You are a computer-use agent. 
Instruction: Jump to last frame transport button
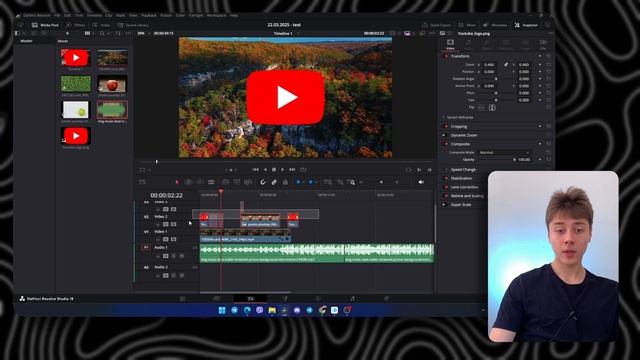coord(292,169)
